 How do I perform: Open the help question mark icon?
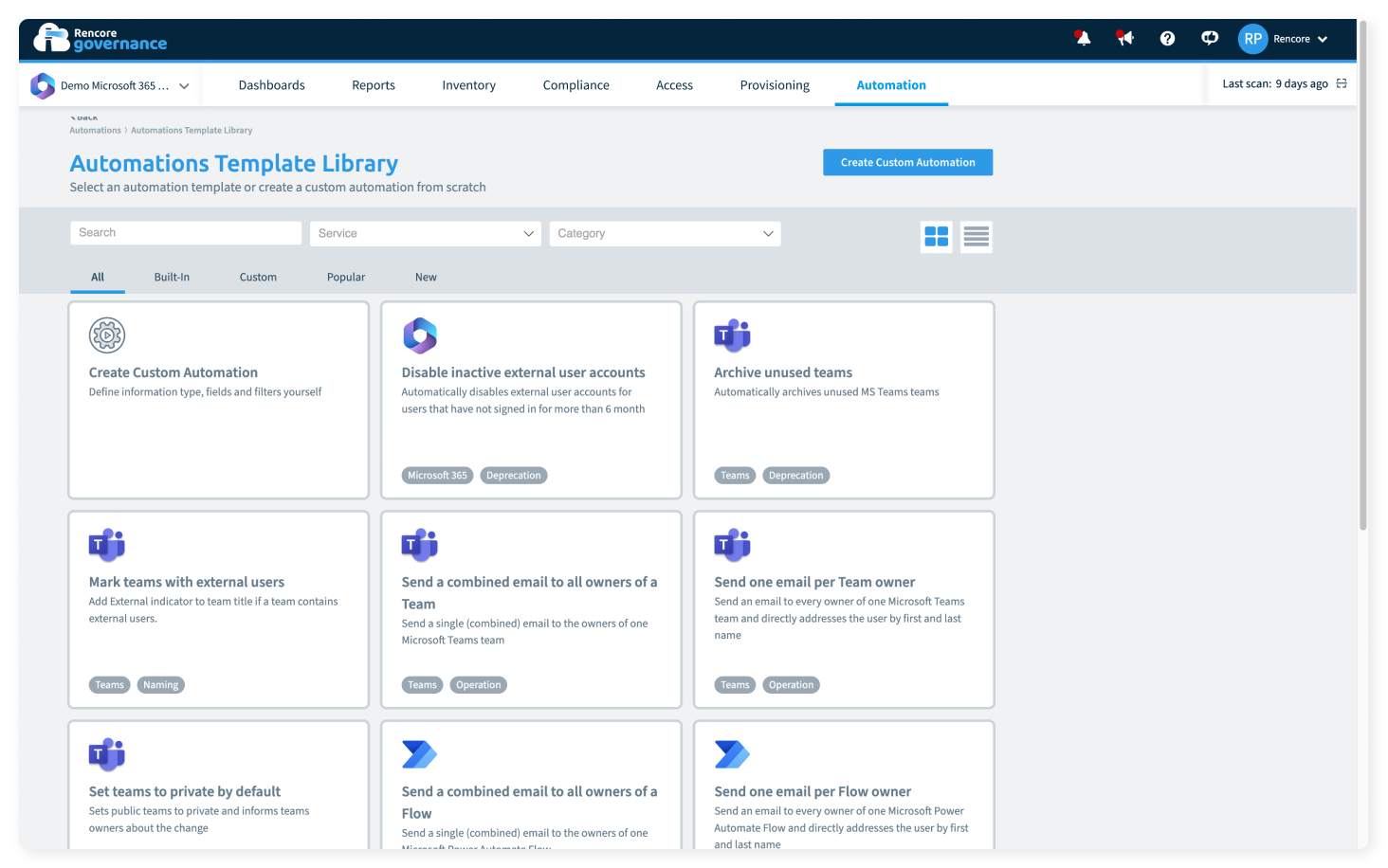point(1167,39)
